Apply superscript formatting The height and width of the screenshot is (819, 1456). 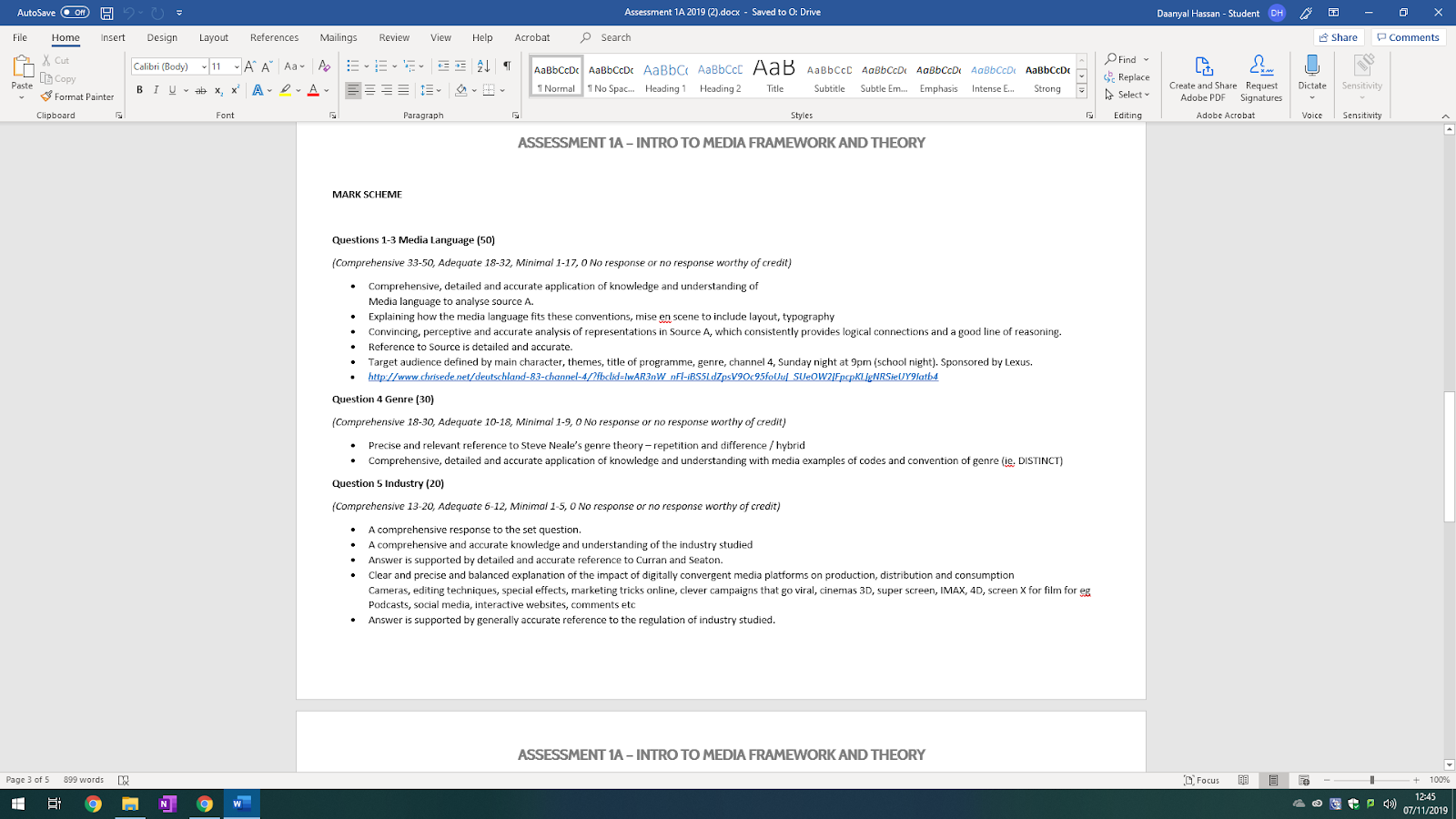(x=235, y=90)
